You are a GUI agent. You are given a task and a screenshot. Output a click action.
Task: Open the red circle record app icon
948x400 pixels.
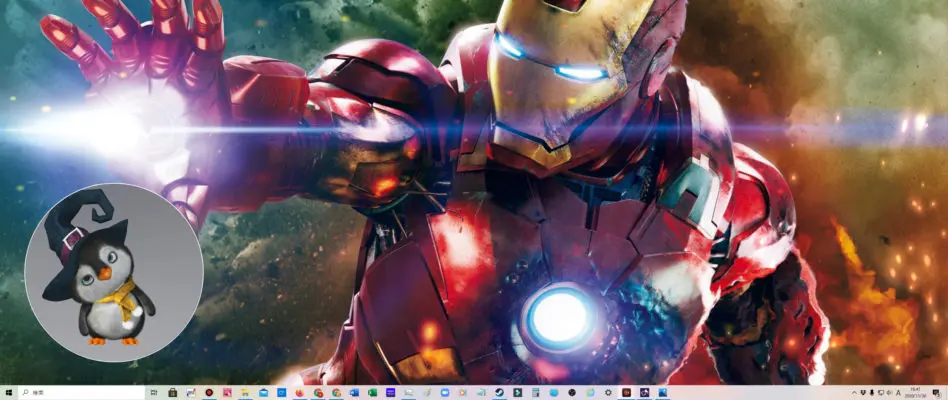pyautogui.click(x=209, y=393)
